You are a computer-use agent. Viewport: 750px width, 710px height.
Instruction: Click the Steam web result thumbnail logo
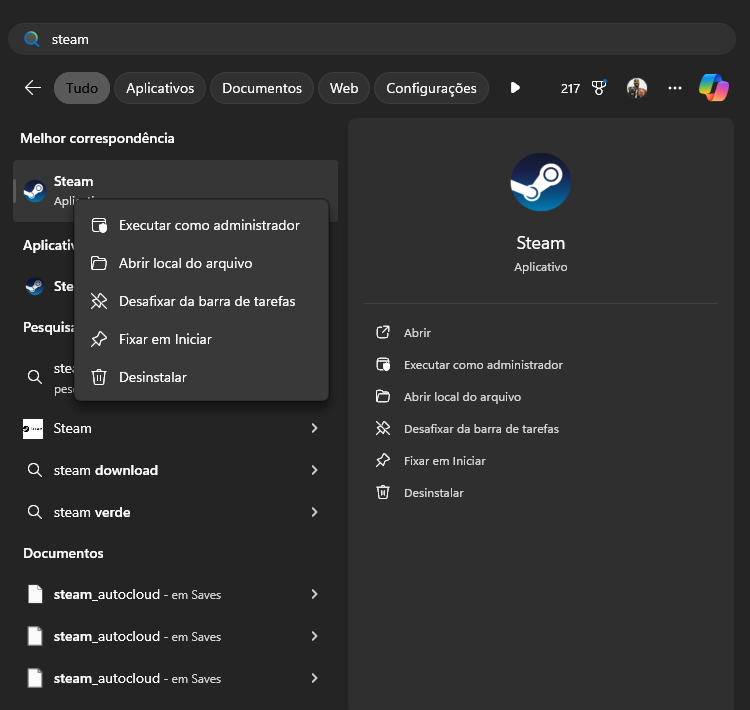[x=33, y=429]
